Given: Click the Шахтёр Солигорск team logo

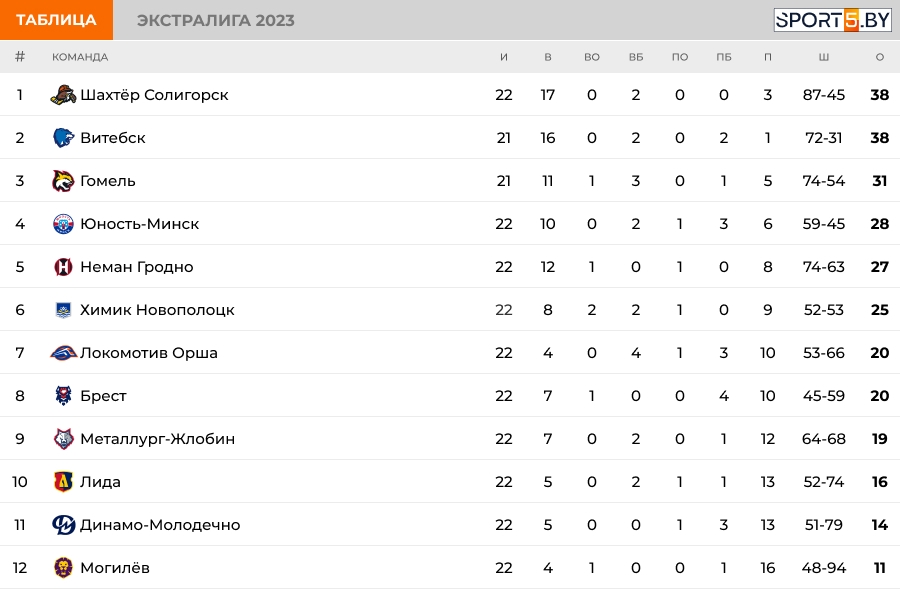Looking at the screenshot, I should coord(63,95).
